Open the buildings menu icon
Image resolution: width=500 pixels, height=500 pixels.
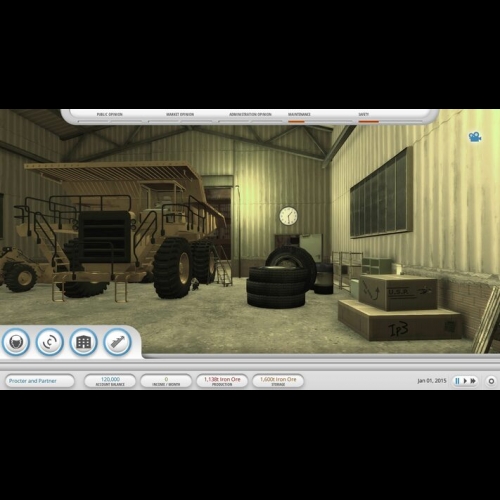pos(83,342)
